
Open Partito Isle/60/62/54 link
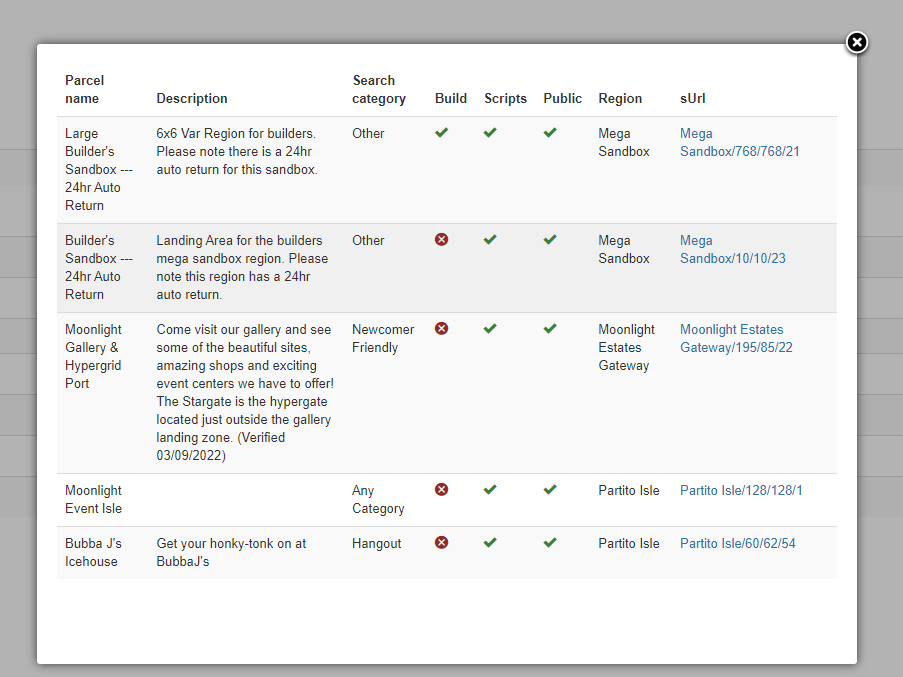(738, 543)
